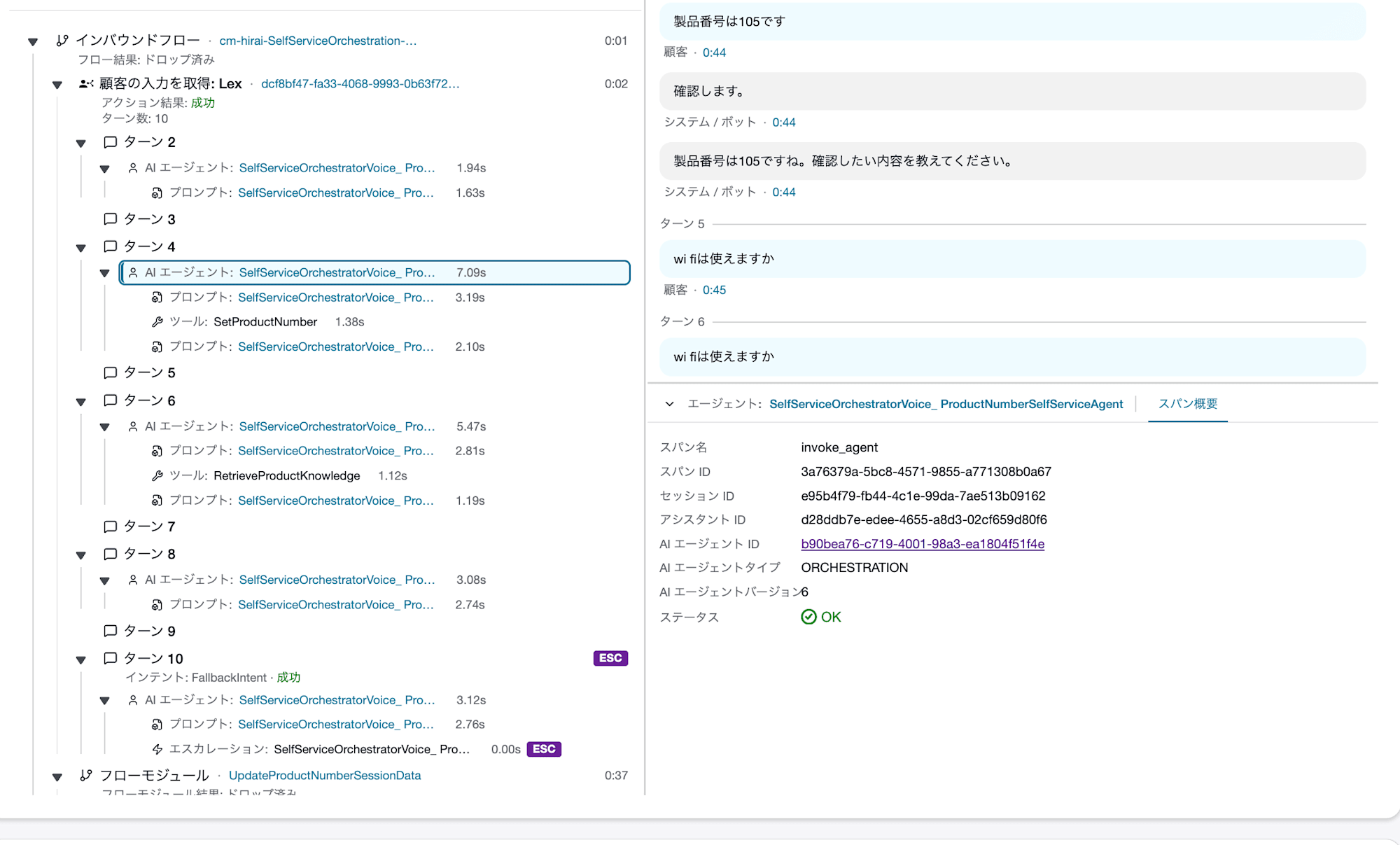Select the 2.74s prompt row in turn 8
1400x845 pixels.
[318, 605]
